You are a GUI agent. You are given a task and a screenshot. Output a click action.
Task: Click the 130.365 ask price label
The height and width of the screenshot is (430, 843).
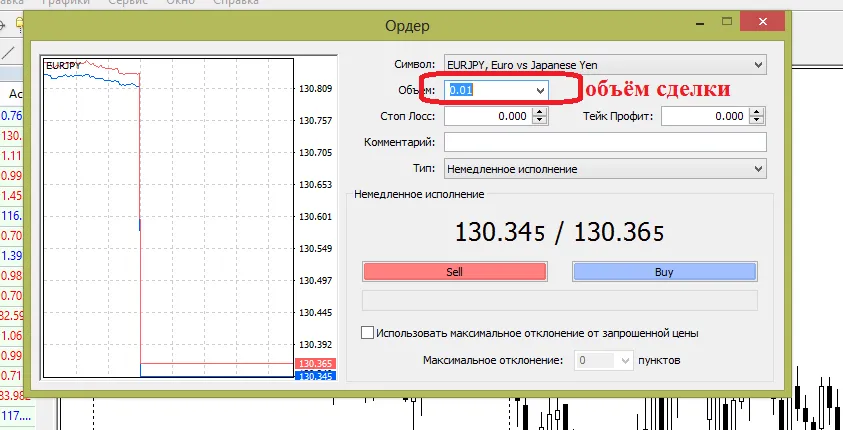[x=316, y=363]
